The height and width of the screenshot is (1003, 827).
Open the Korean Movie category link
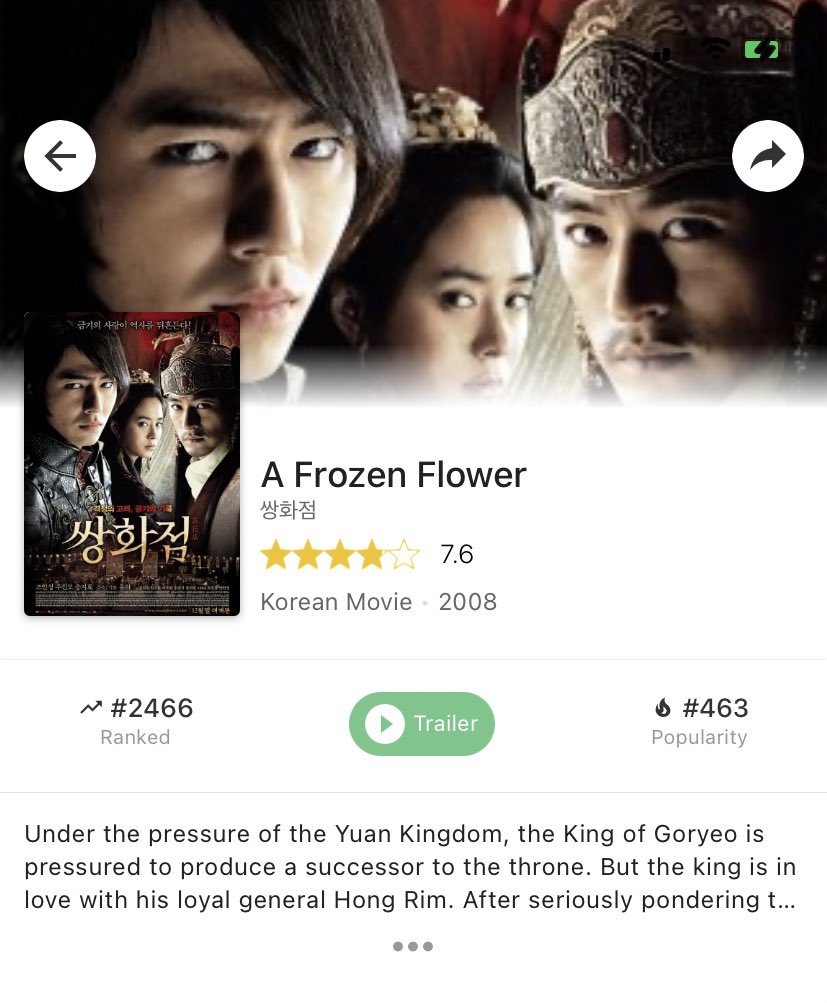tap(336, 602)
